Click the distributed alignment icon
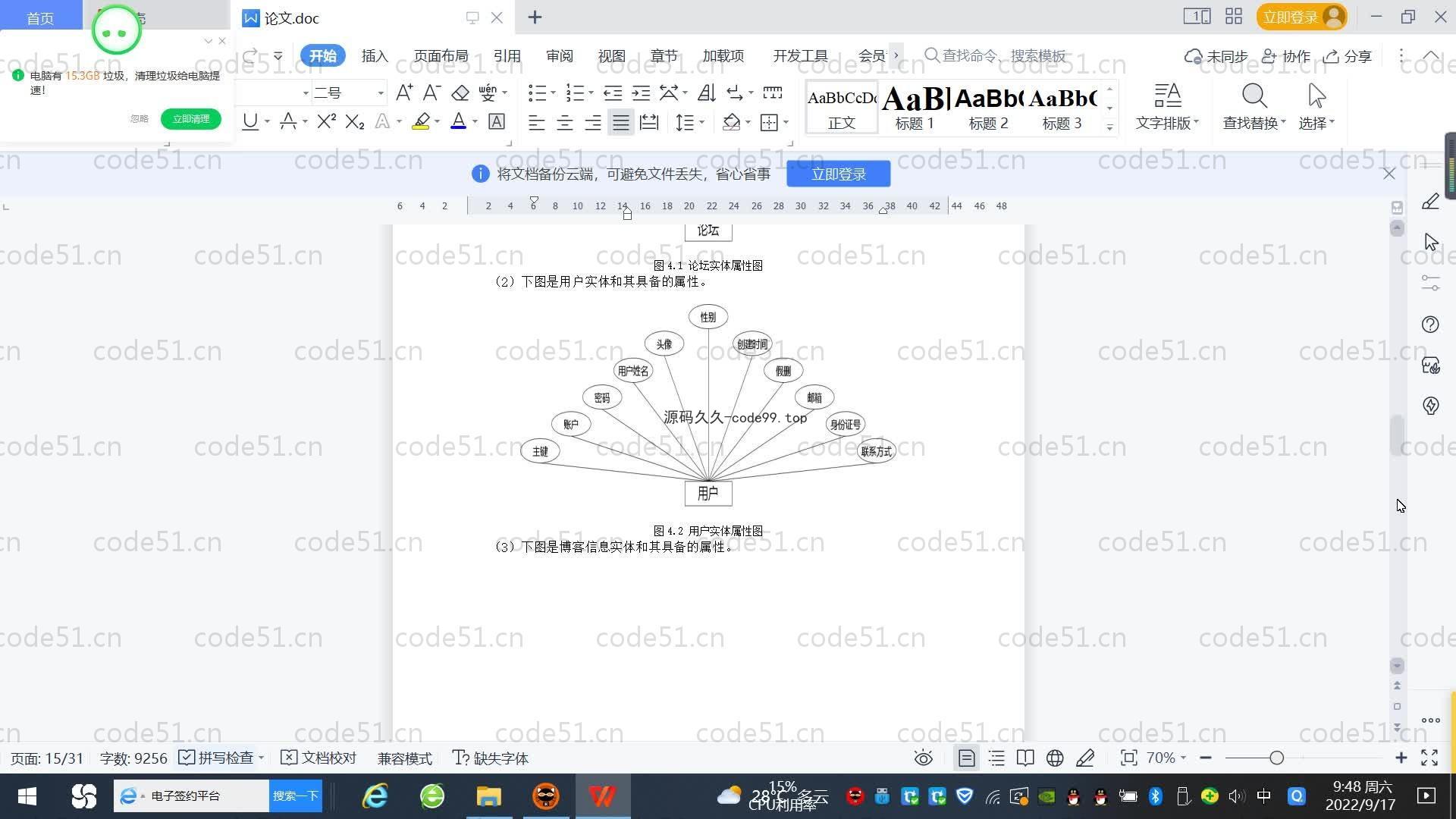This screenshot has height=819, width=1456. tap(649, 122)
